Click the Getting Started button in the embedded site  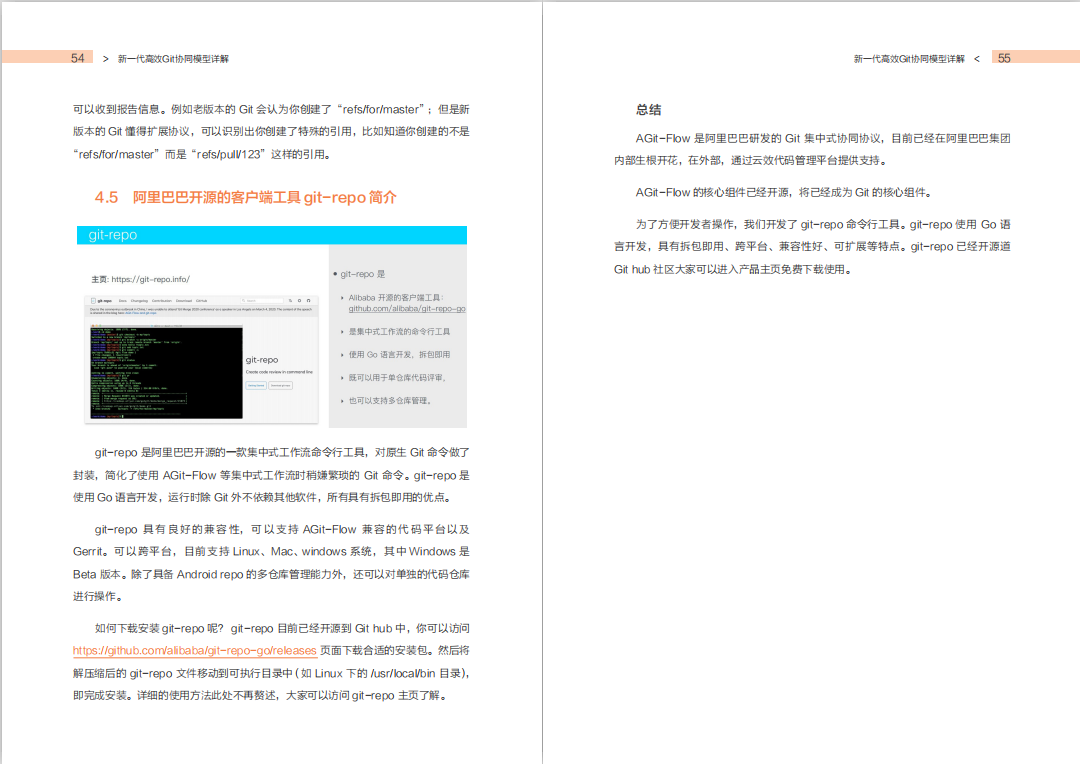coord(256,385)
